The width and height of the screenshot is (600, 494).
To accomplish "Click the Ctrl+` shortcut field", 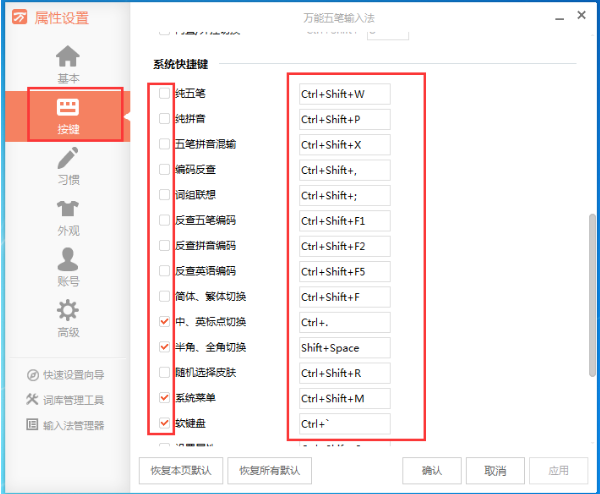I will [344, 424].
